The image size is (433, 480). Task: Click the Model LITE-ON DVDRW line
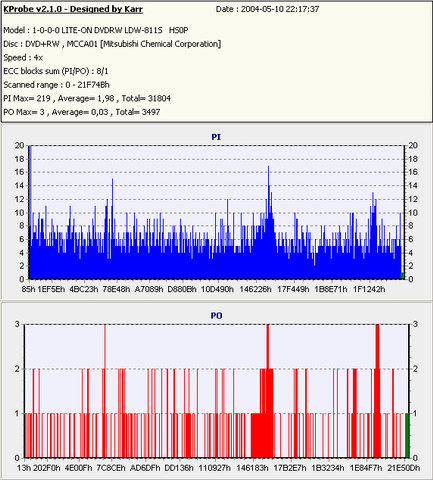tap(96, 30)
